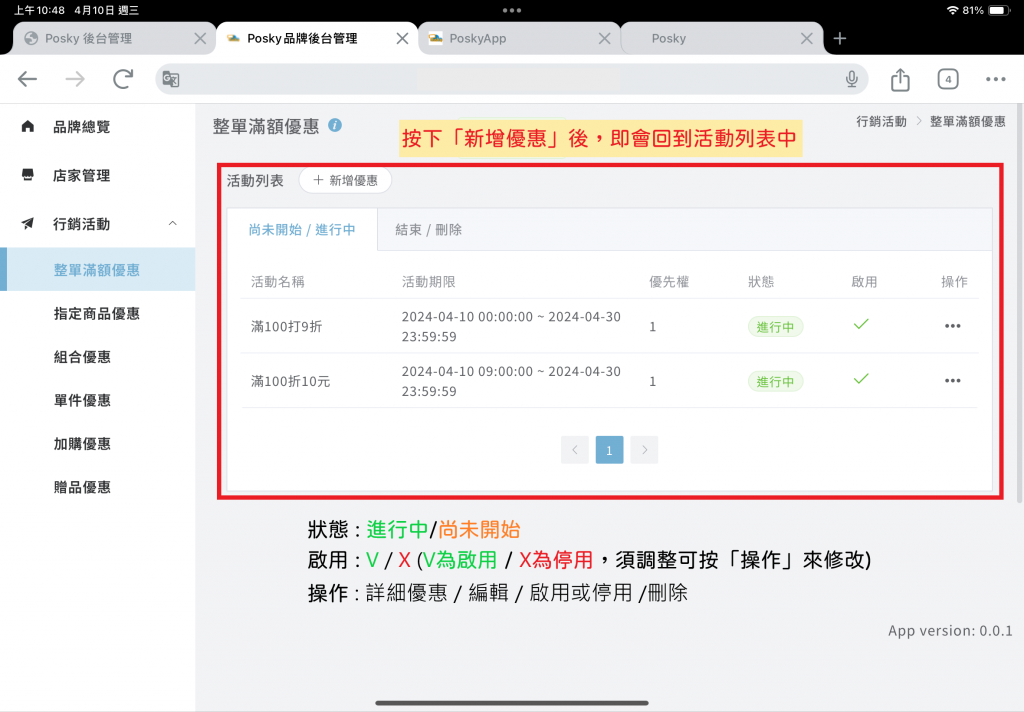Close the Posky 後台管理 tab

(x=200, y=39)
